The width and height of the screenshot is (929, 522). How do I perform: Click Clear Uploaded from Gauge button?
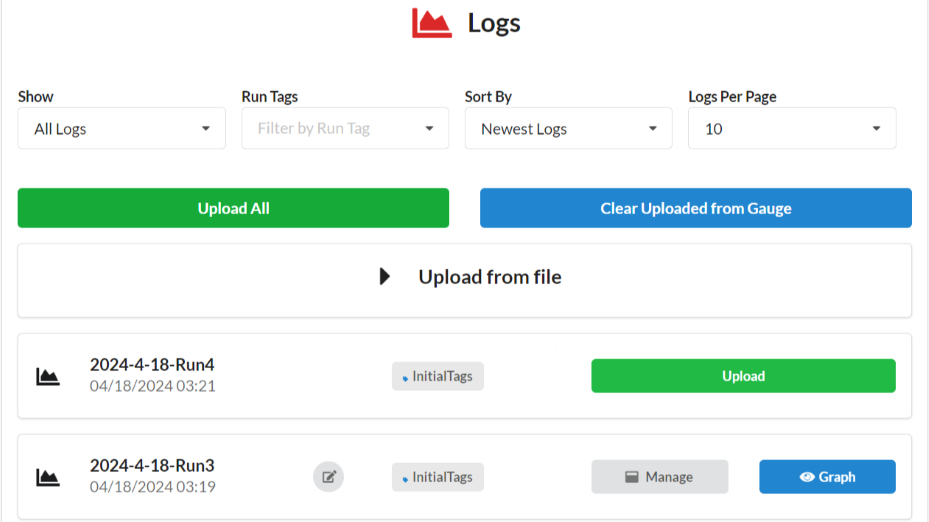click(696, 208)
